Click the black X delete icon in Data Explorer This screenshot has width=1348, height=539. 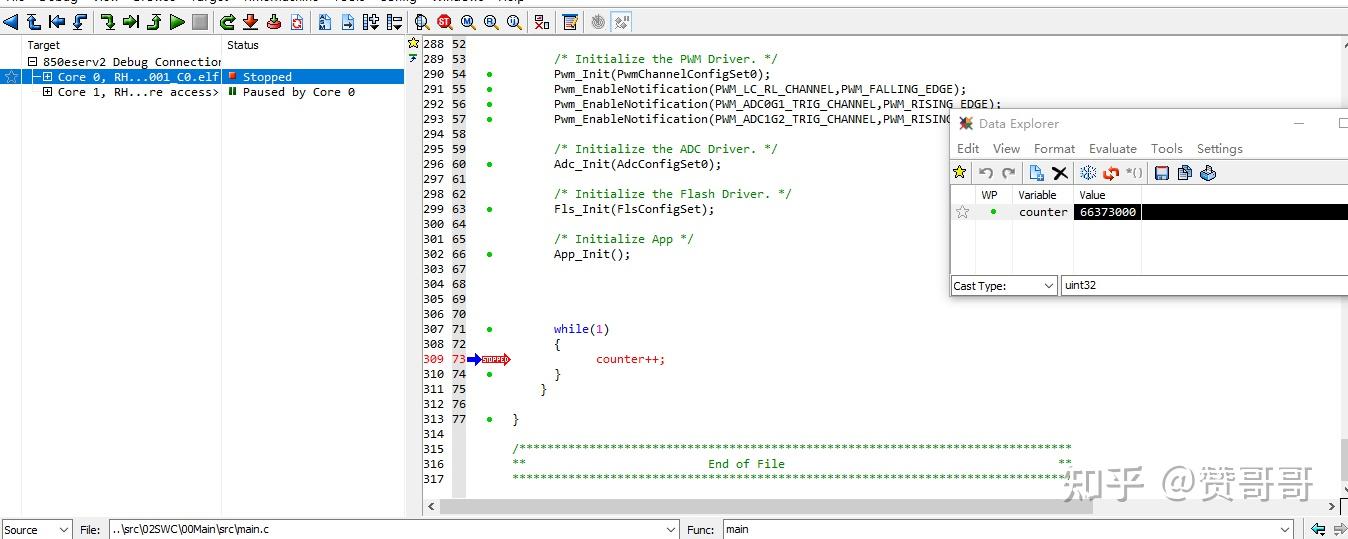pos(1060,173)
